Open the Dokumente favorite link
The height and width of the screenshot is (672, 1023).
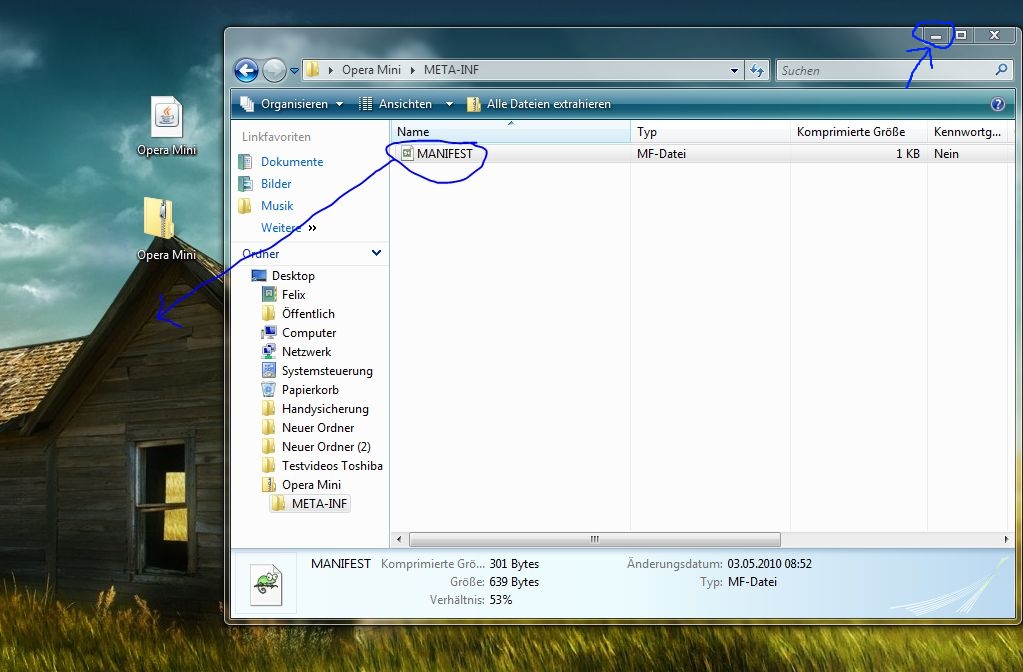click(292, 162)
